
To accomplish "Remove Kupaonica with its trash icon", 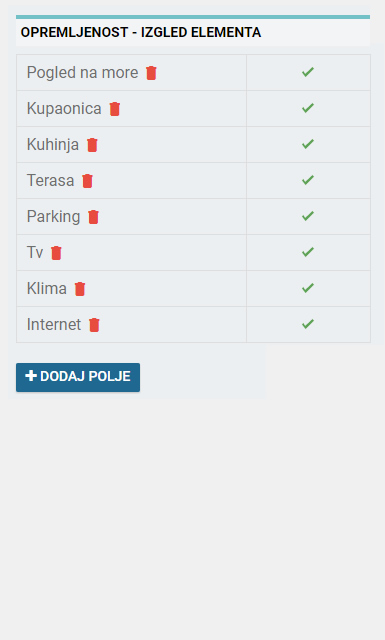I will click(115, 109).
